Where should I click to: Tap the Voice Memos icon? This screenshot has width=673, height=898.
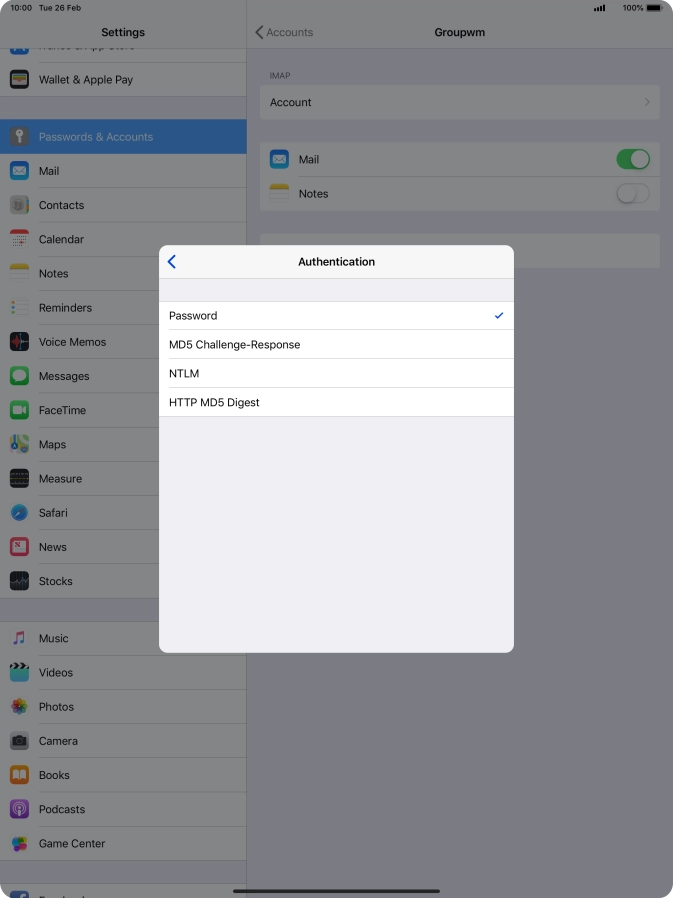(x=19, y=342)
